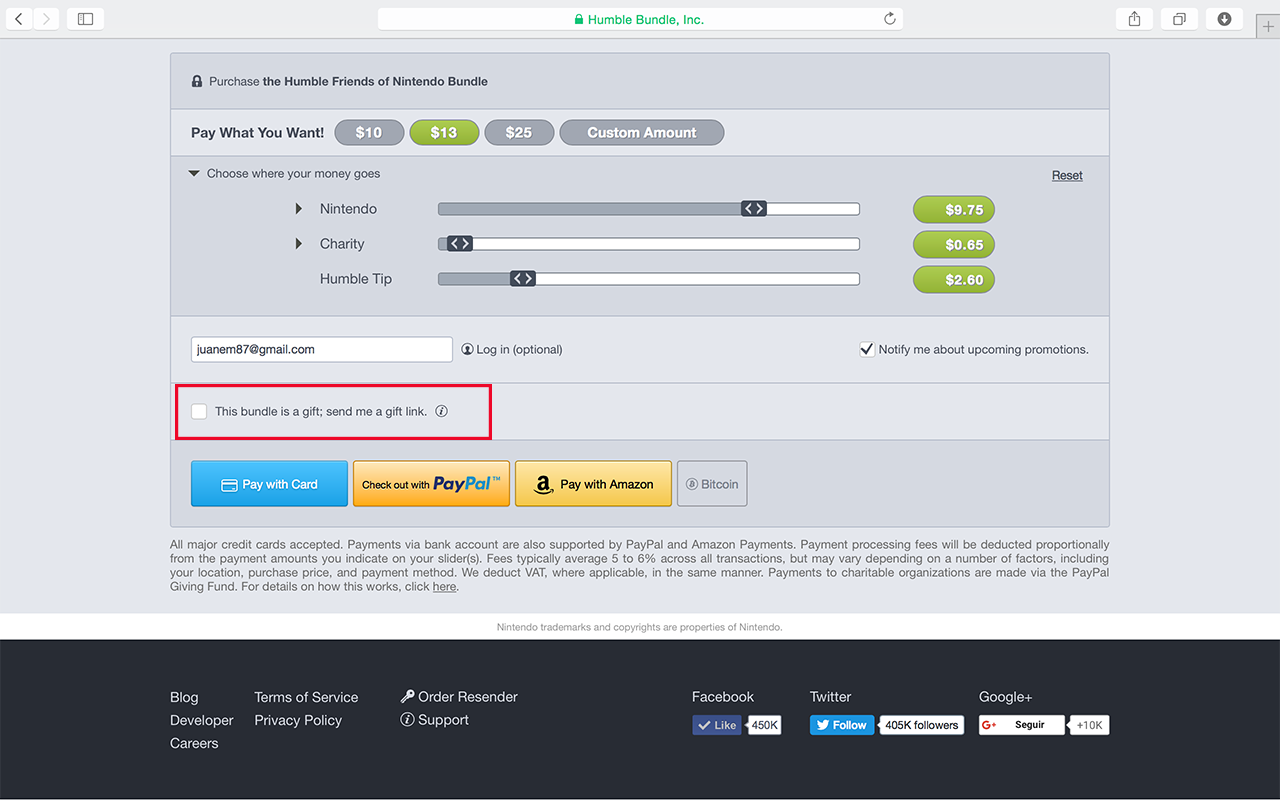This screenshot has height=800, width=1280.
Task: Open the Support link
Action: 434,719
